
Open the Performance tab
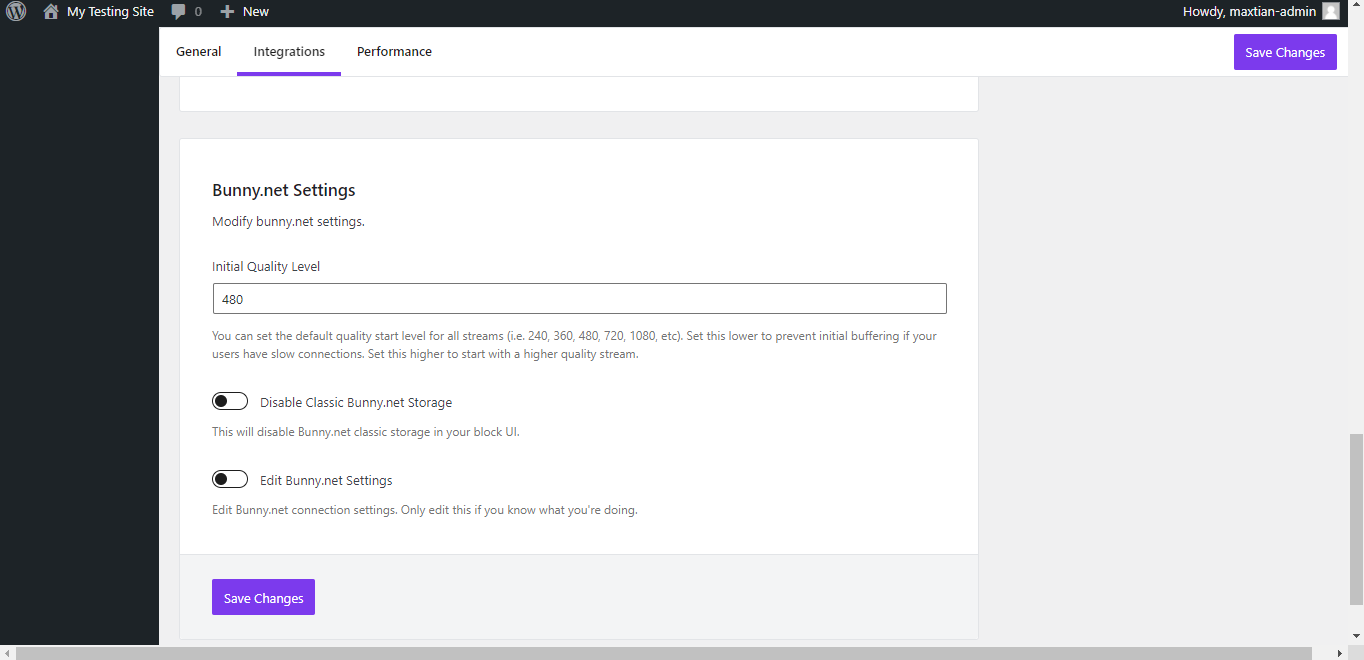pyautogui.click(x=394, y=52)
